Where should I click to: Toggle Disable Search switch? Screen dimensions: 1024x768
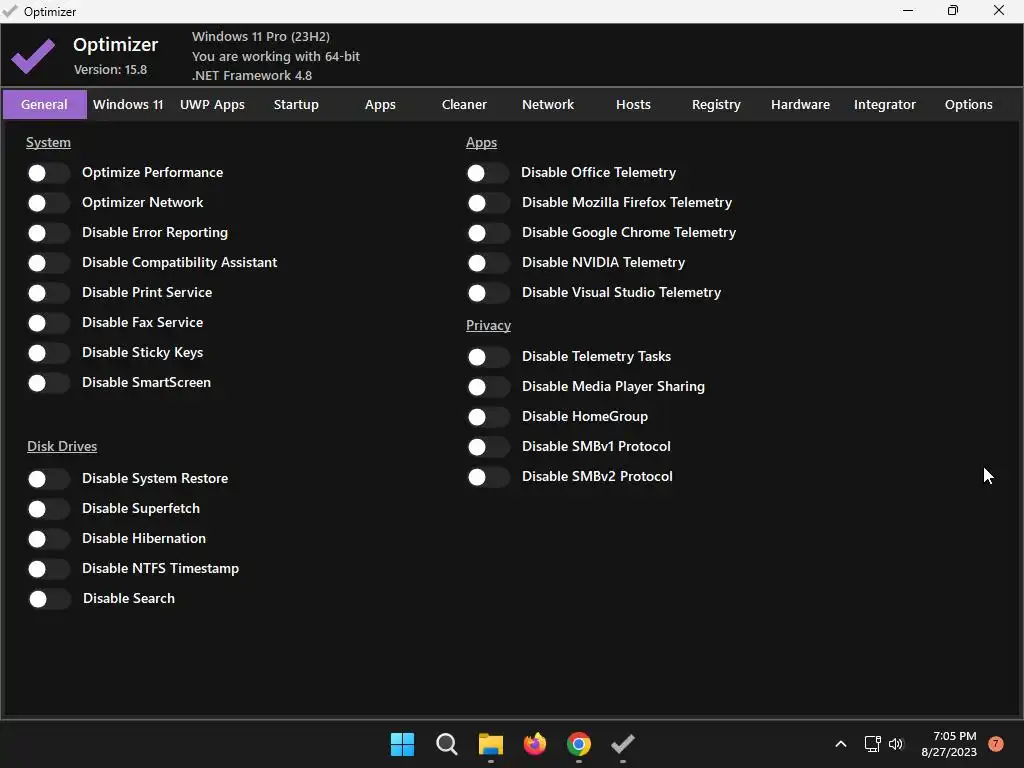tap(49, 599)
